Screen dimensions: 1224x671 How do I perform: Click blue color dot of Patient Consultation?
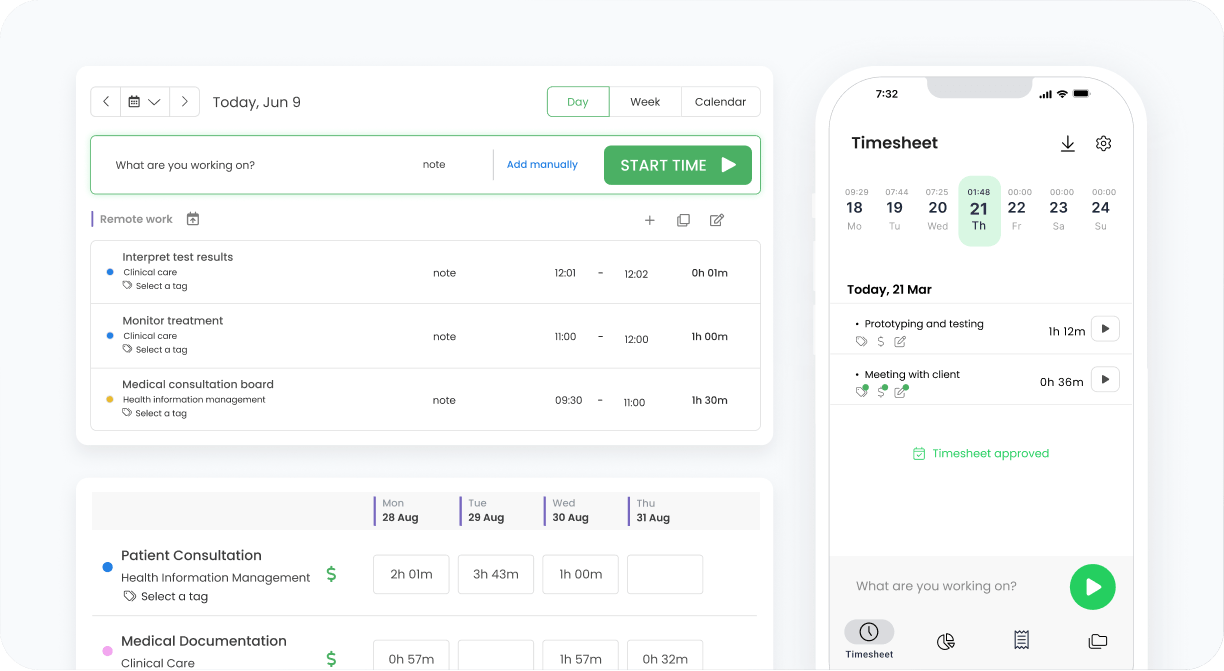[108, 567]
